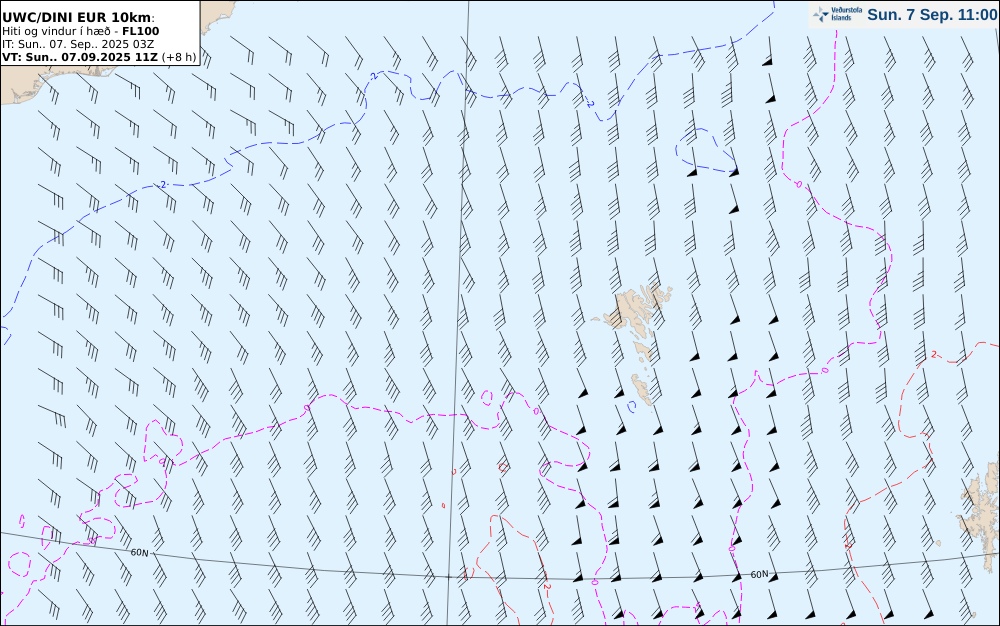1000x626 pixels.
Task: Click the 'Sun. 7 Sep. 11:00' timestamp
Action: pos(932,15)
